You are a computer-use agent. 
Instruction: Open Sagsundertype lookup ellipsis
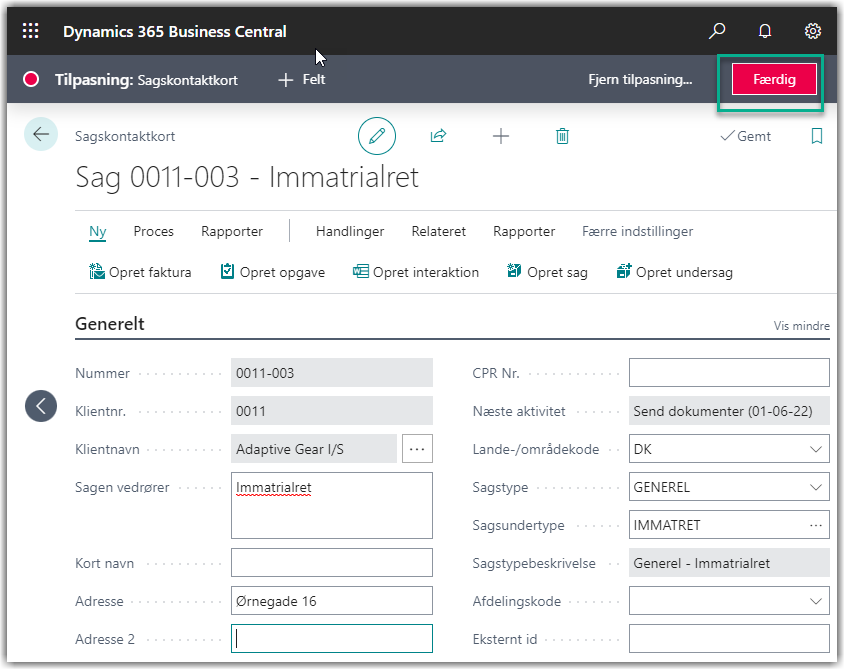click(816, 526)
